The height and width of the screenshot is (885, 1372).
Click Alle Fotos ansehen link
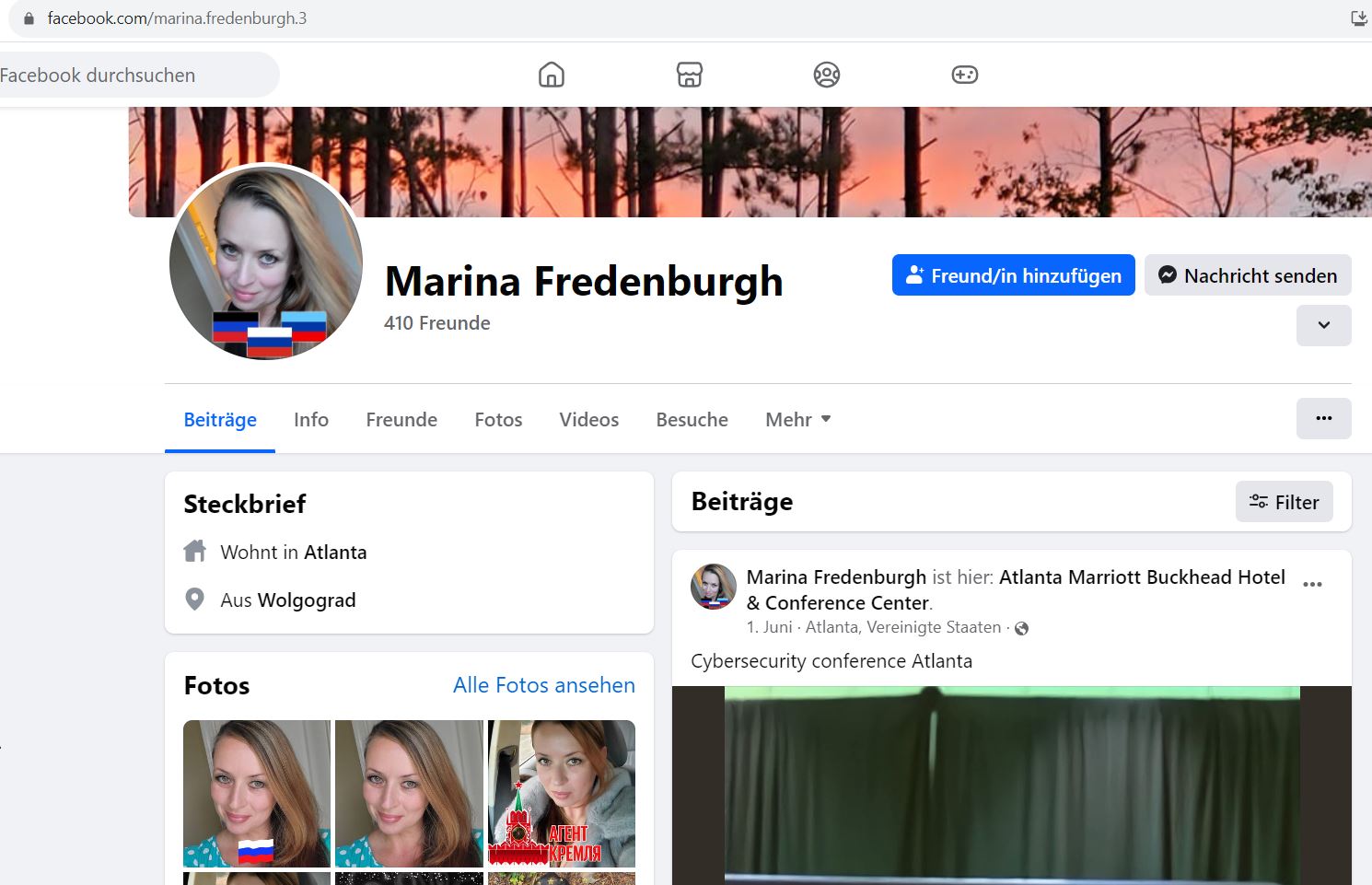(x=544, y=685)
